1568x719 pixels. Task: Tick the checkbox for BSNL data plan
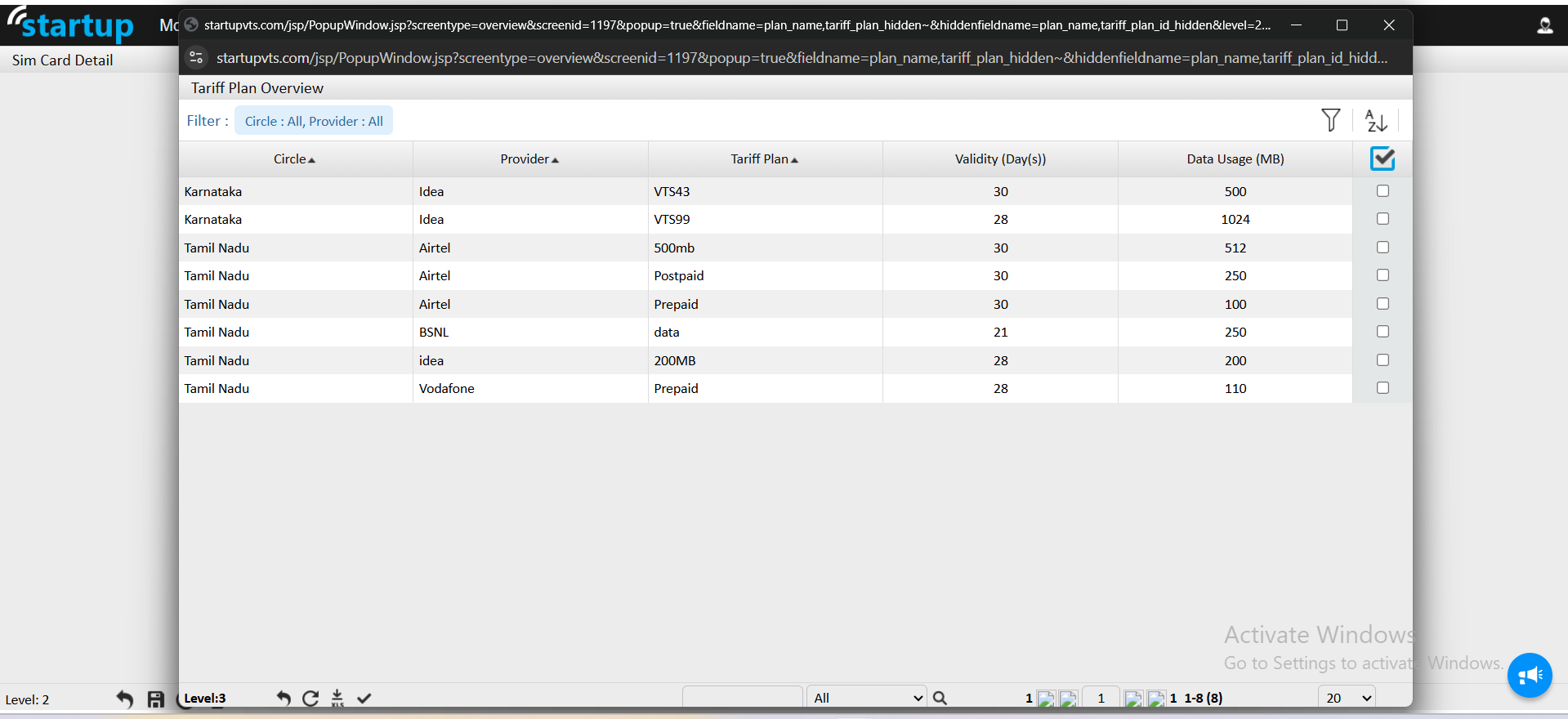click(x=1382, y=332)
